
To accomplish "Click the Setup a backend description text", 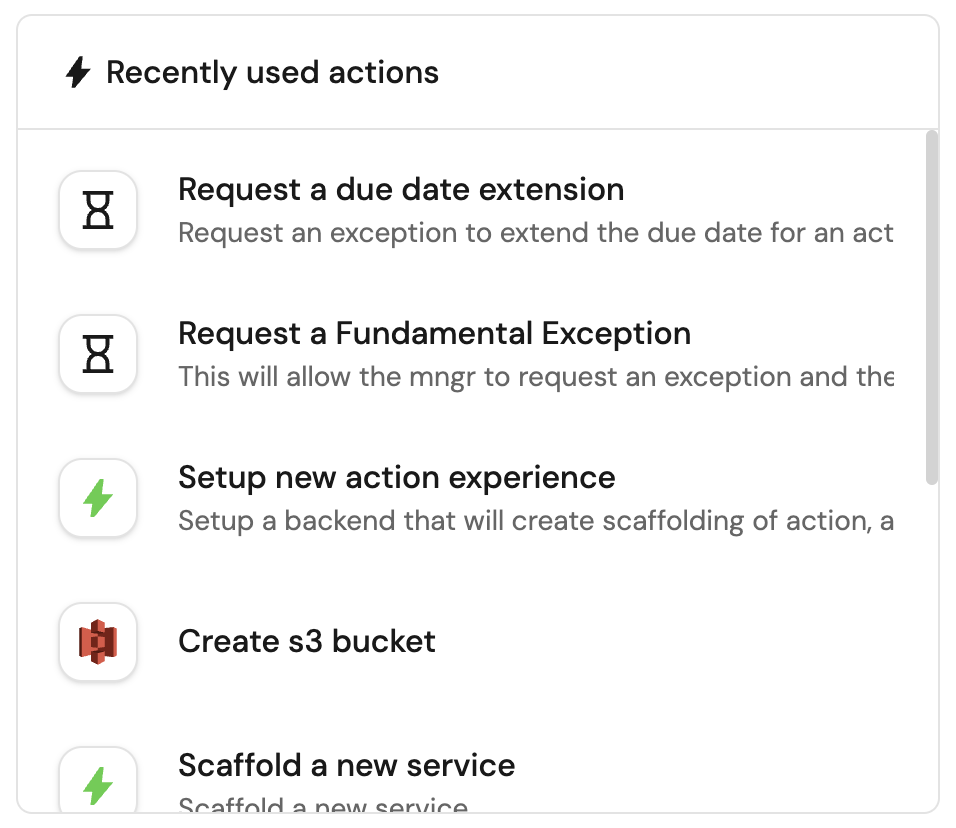I will click(x=535, y=522).
